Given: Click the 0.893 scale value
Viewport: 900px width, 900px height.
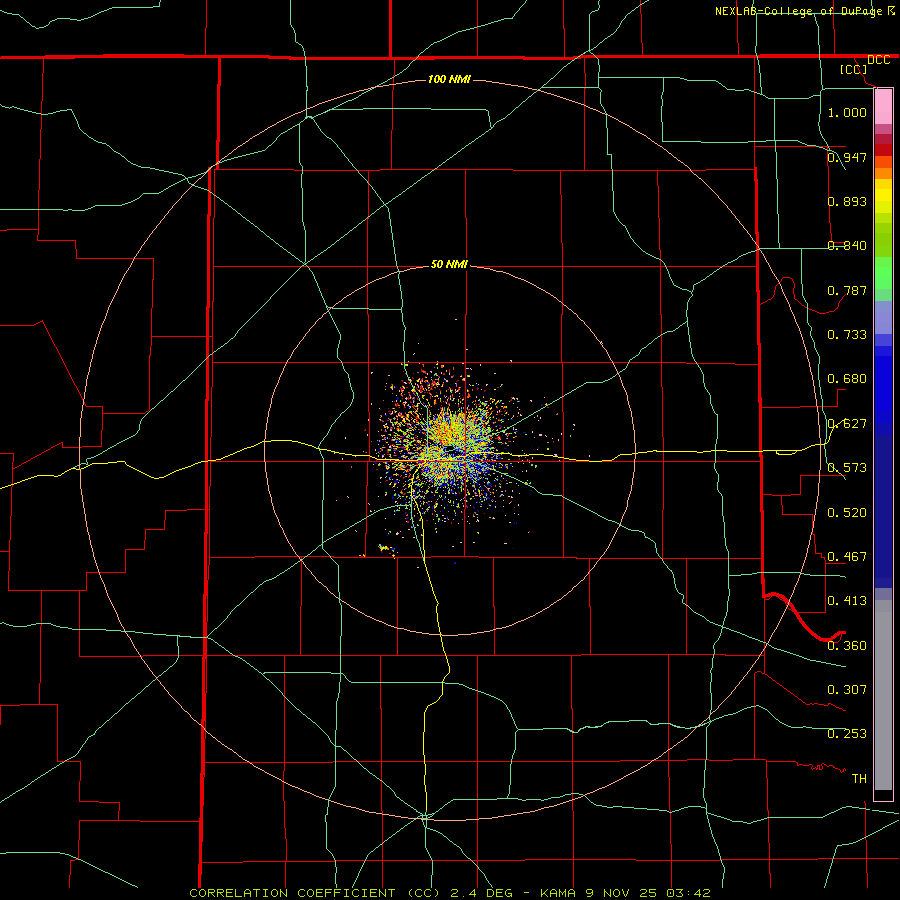Looking at the screenshot, I should [847, 201].
